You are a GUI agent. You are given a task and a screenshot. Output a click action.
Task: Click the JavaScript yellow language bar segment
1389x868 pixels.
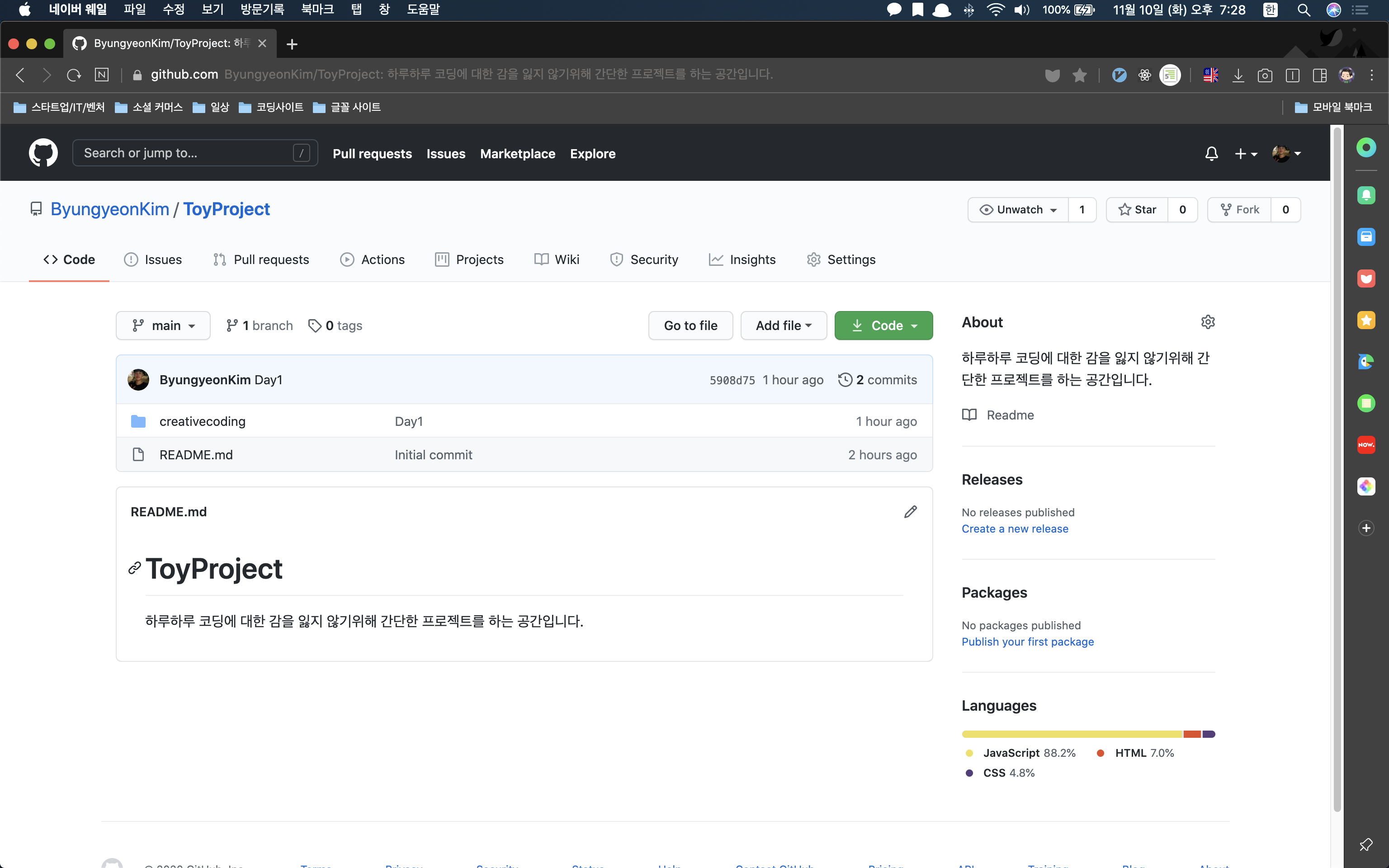tap(1071, 734)
